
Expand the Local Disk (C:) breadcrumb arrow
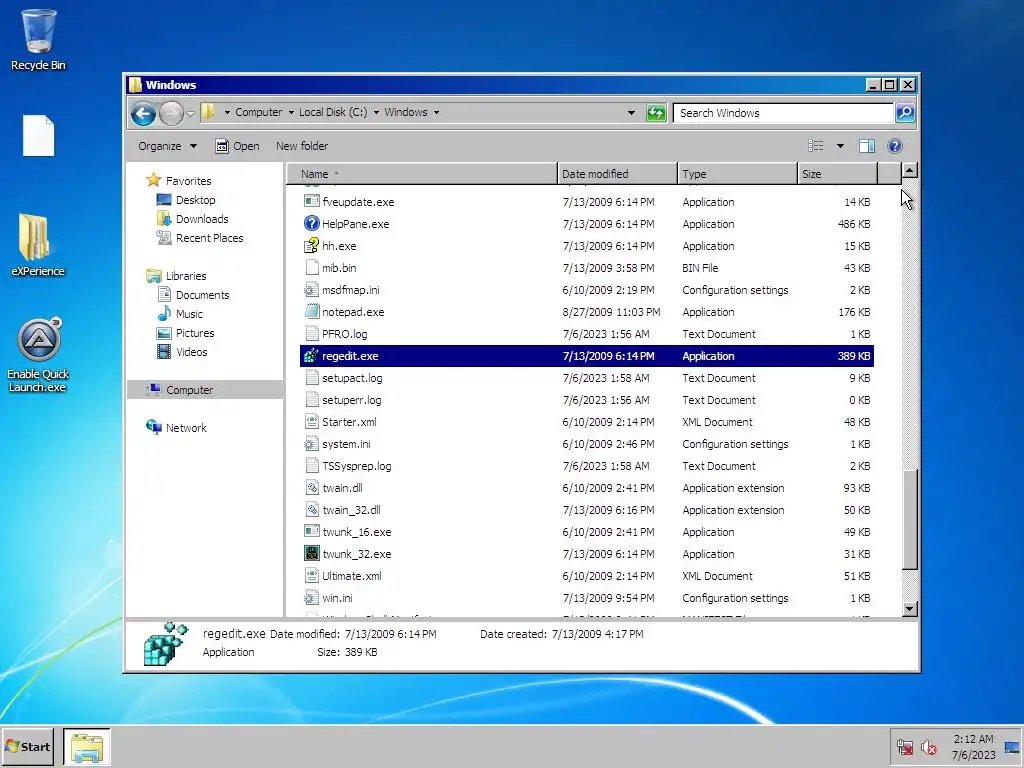[x=376, y=112]
